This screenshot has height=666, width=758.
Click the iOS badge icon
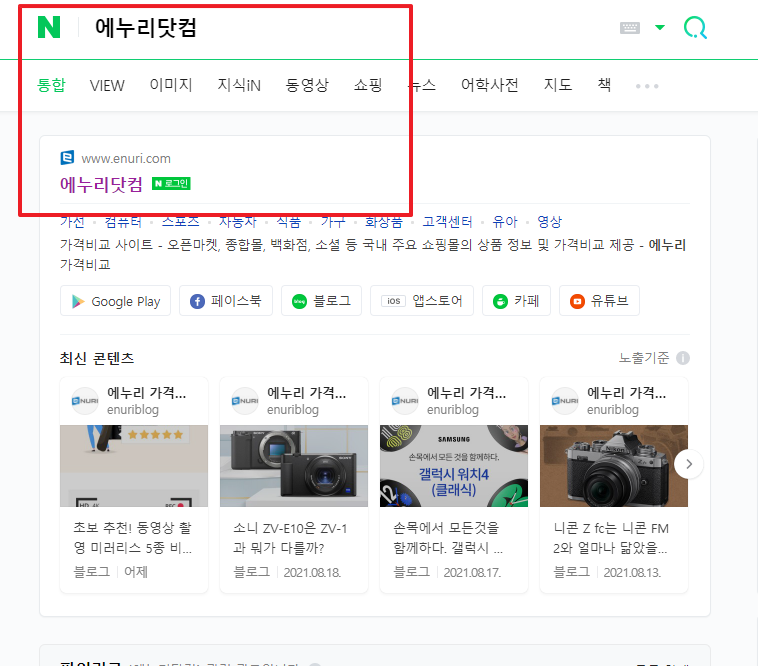point(394,301)
